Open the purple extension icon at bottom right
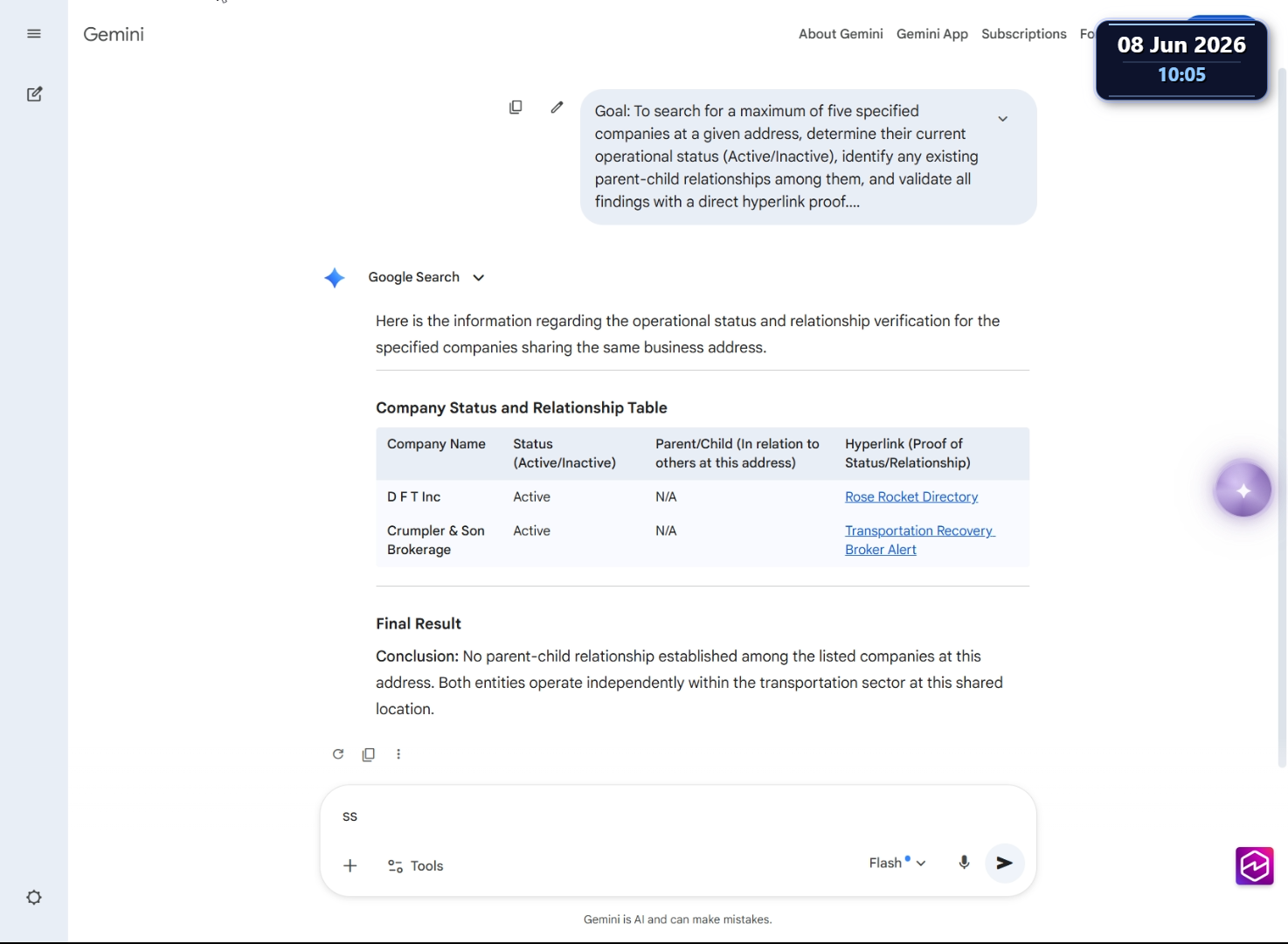The height and width of the screenshot is (944, 1288). [1254, 866]
